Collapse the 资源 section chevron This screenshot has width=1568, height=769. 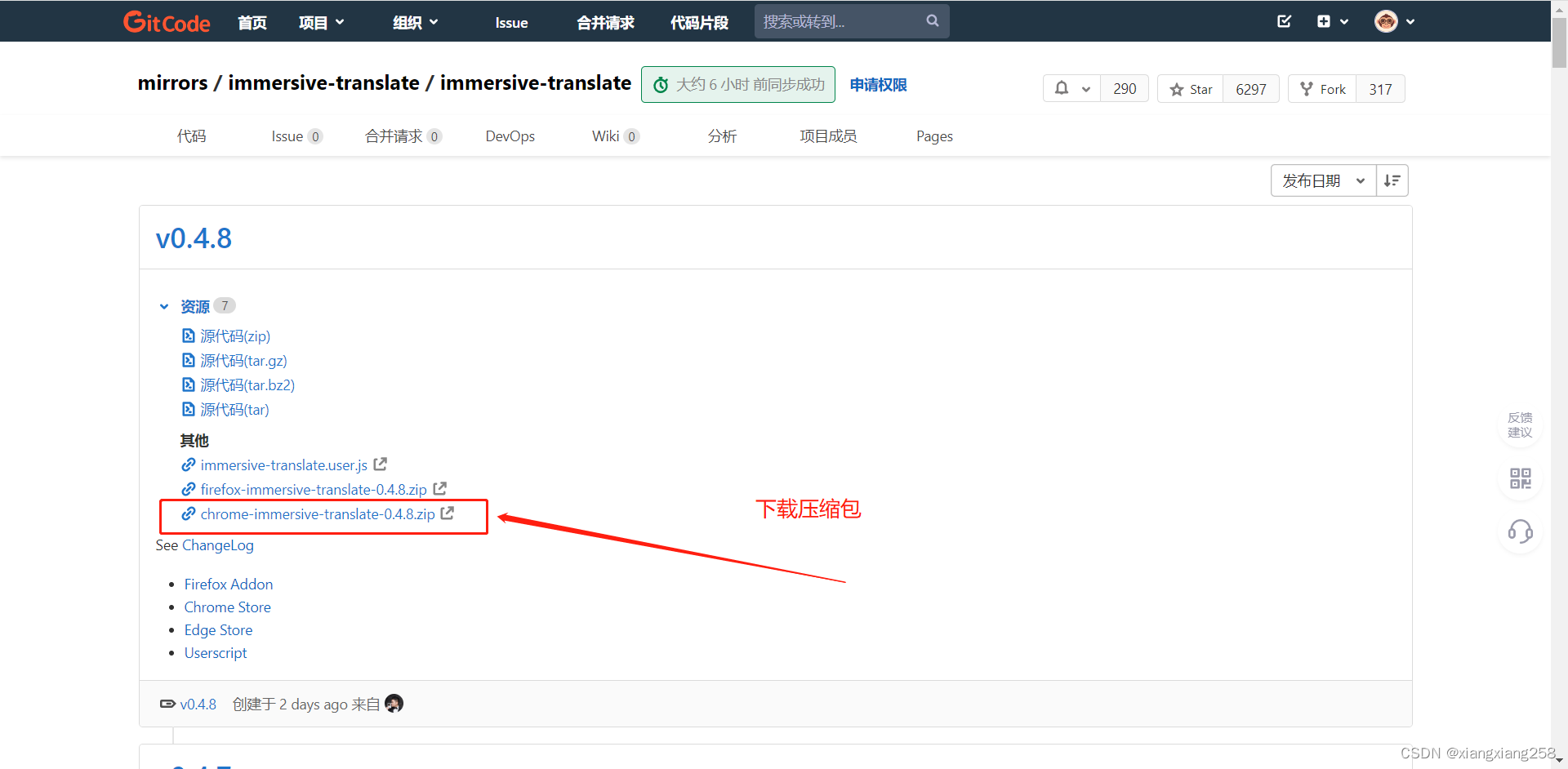click(x=164, y=306)
